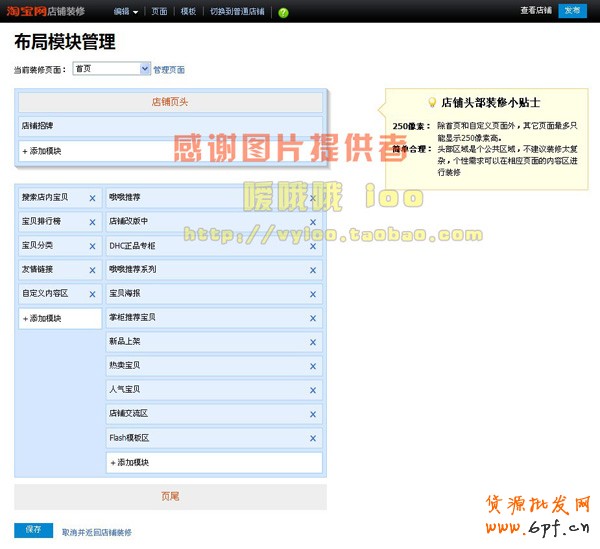Open the 当前装修页面 dropdown showing 首页

click(x=110, y=69)
